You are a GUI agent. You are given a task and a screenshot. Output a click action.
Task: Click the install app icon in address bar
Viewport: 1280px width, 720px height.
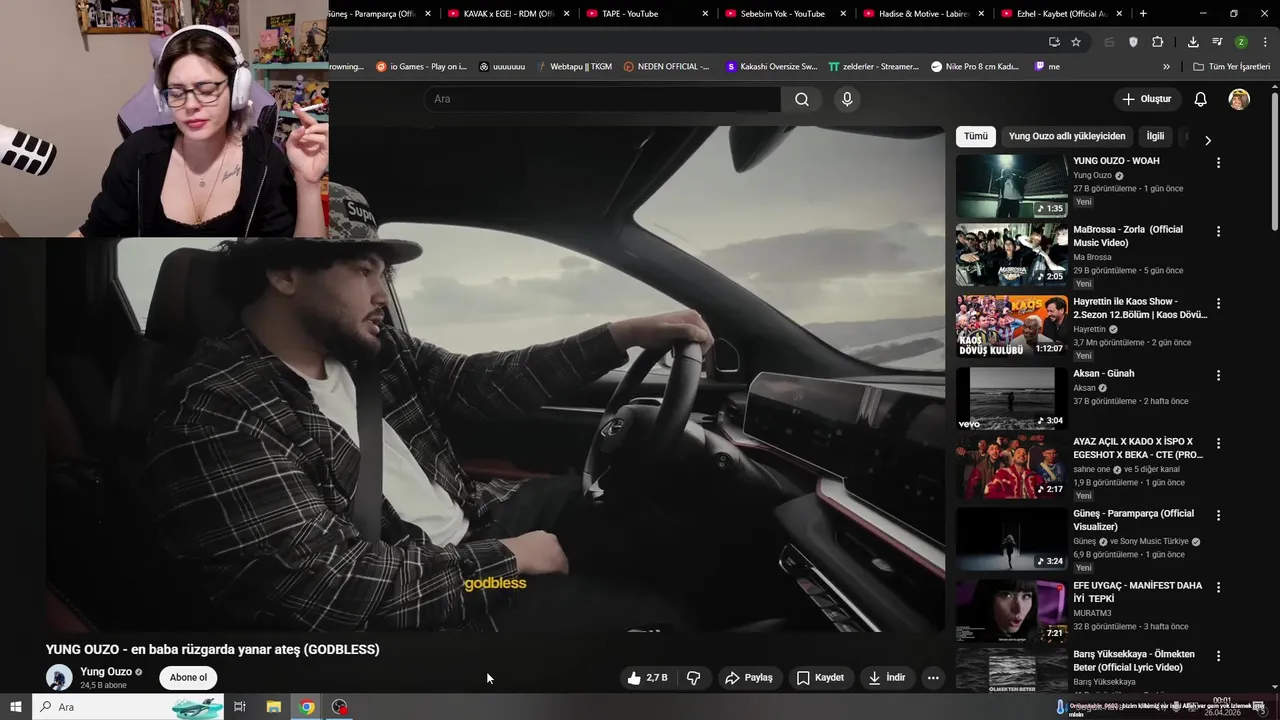1054,42
